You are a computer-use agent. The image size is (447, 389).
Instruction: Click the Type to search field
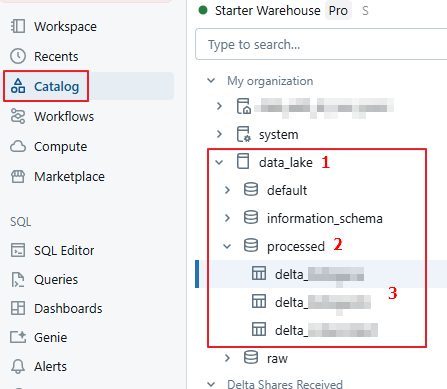point(321,44)
